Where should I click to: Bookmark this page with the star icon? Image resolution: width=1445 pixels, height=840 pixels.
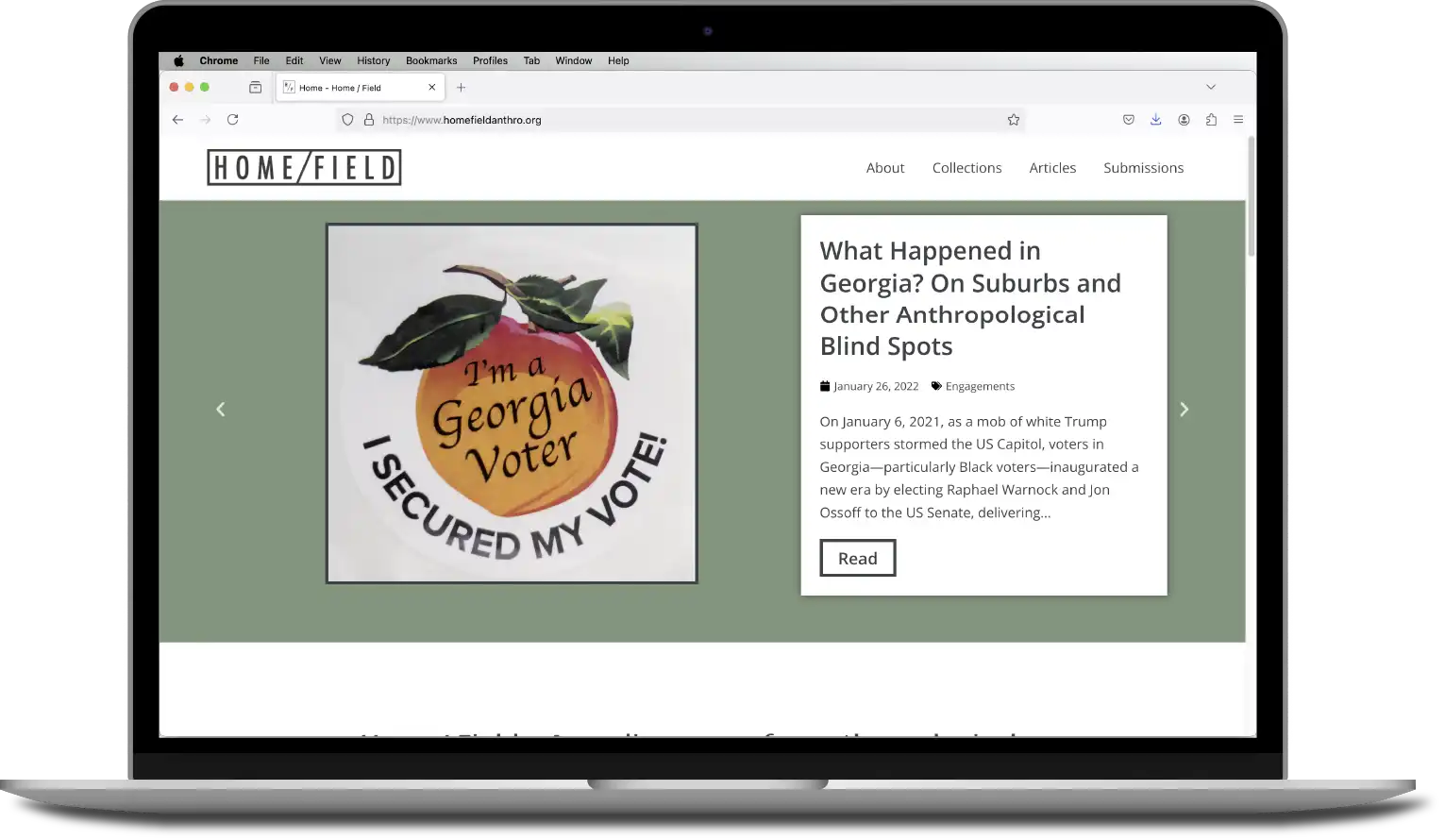1013,120
